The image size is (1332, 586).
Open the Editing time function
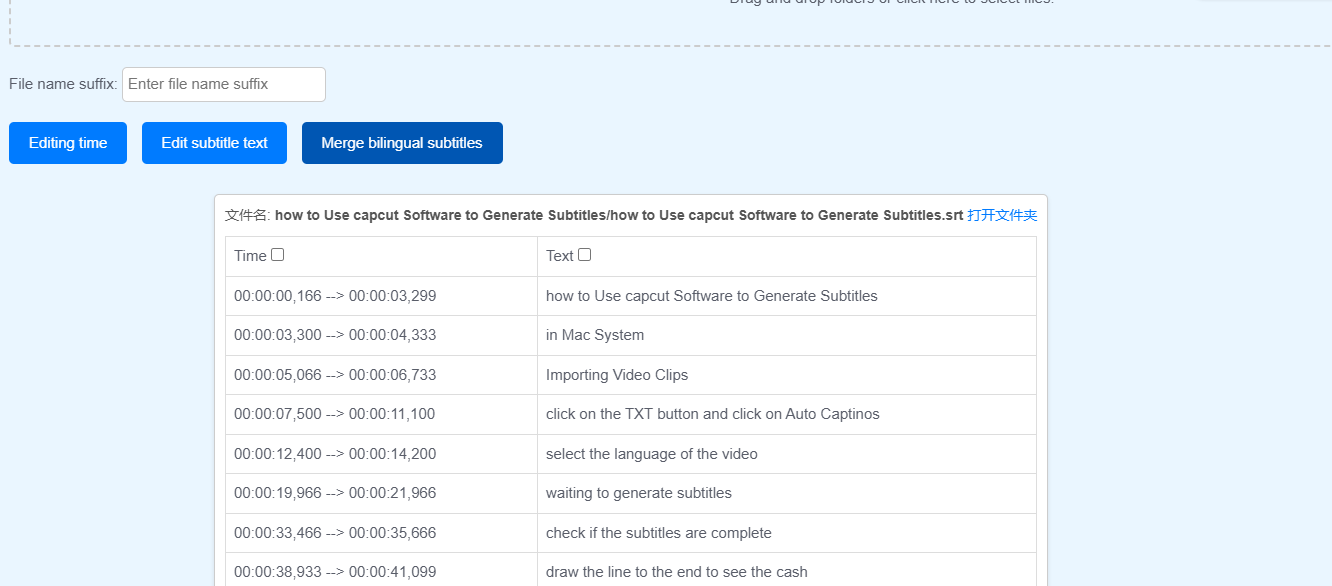tap(68, 143)
